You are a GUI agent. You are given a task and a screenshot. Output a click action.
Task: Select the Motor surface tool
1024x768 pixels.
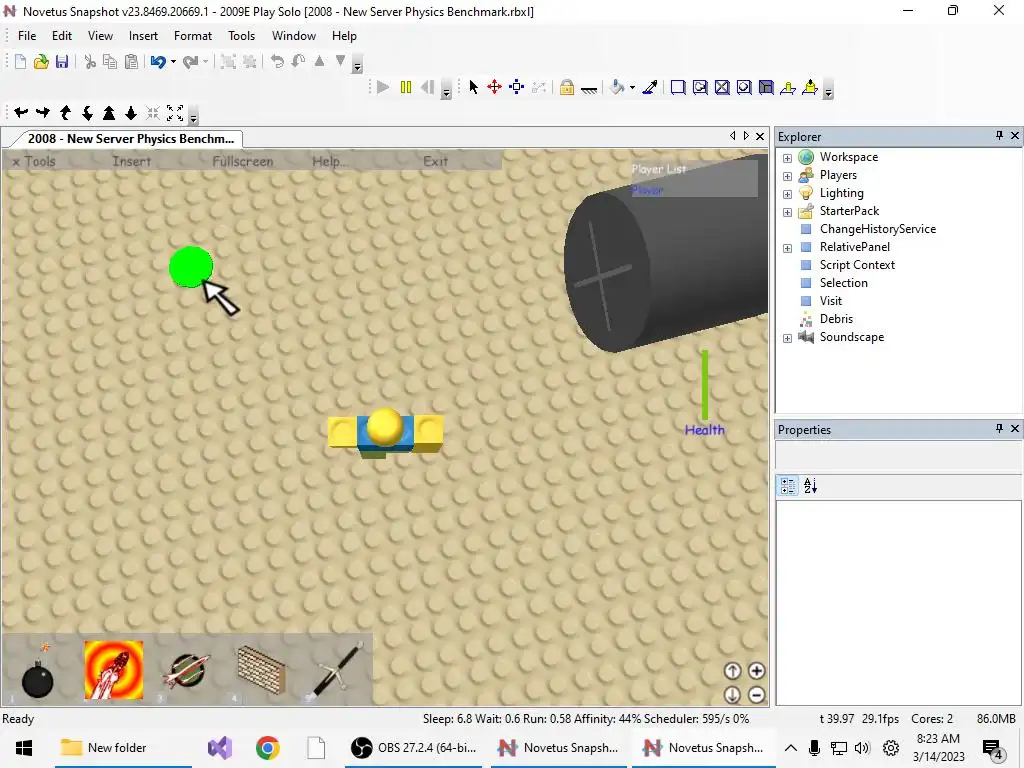coord(810,87)
